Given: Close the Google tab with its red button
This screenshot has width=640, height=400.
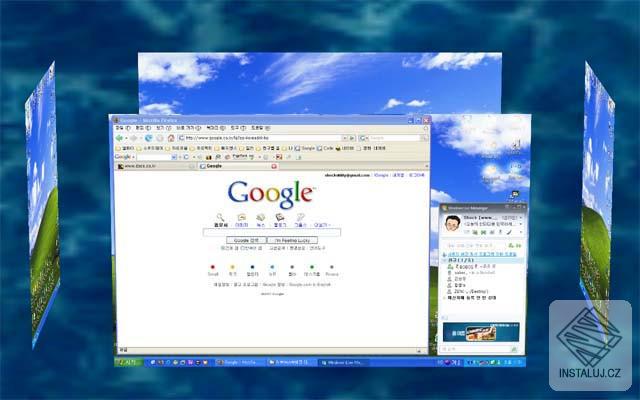Looking at the screenshot, I should click(x=274, y=167).
